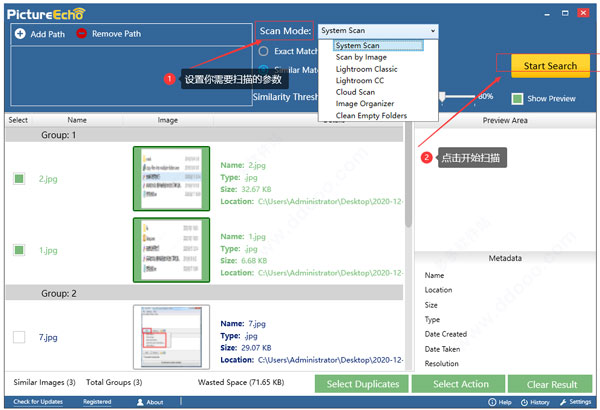
Task: Click the Remove Path minus icon
Action: coord(82,34)
